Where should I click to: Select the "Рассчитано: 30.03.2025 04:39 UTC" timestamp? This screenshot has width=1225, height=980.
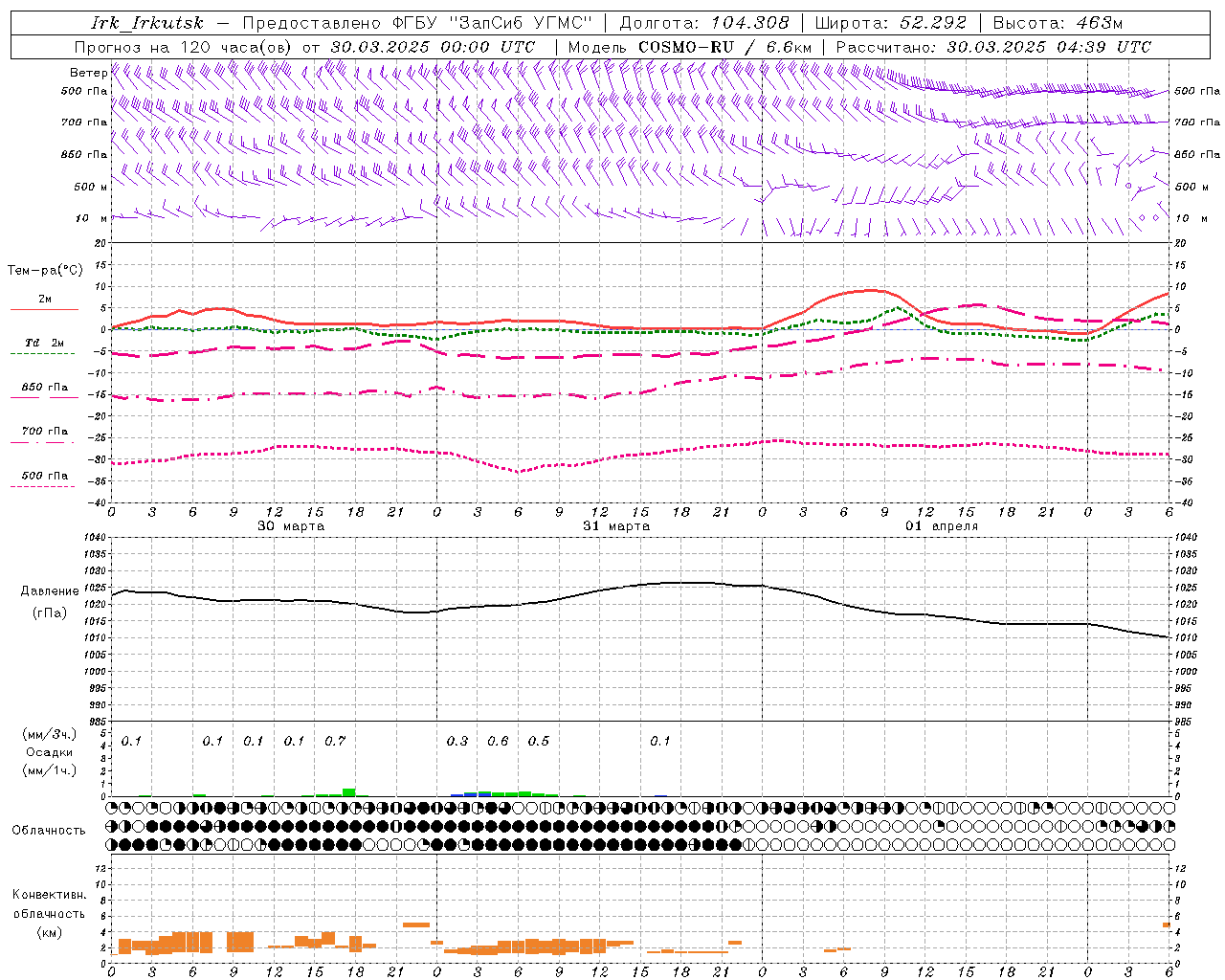coord(993,47)
